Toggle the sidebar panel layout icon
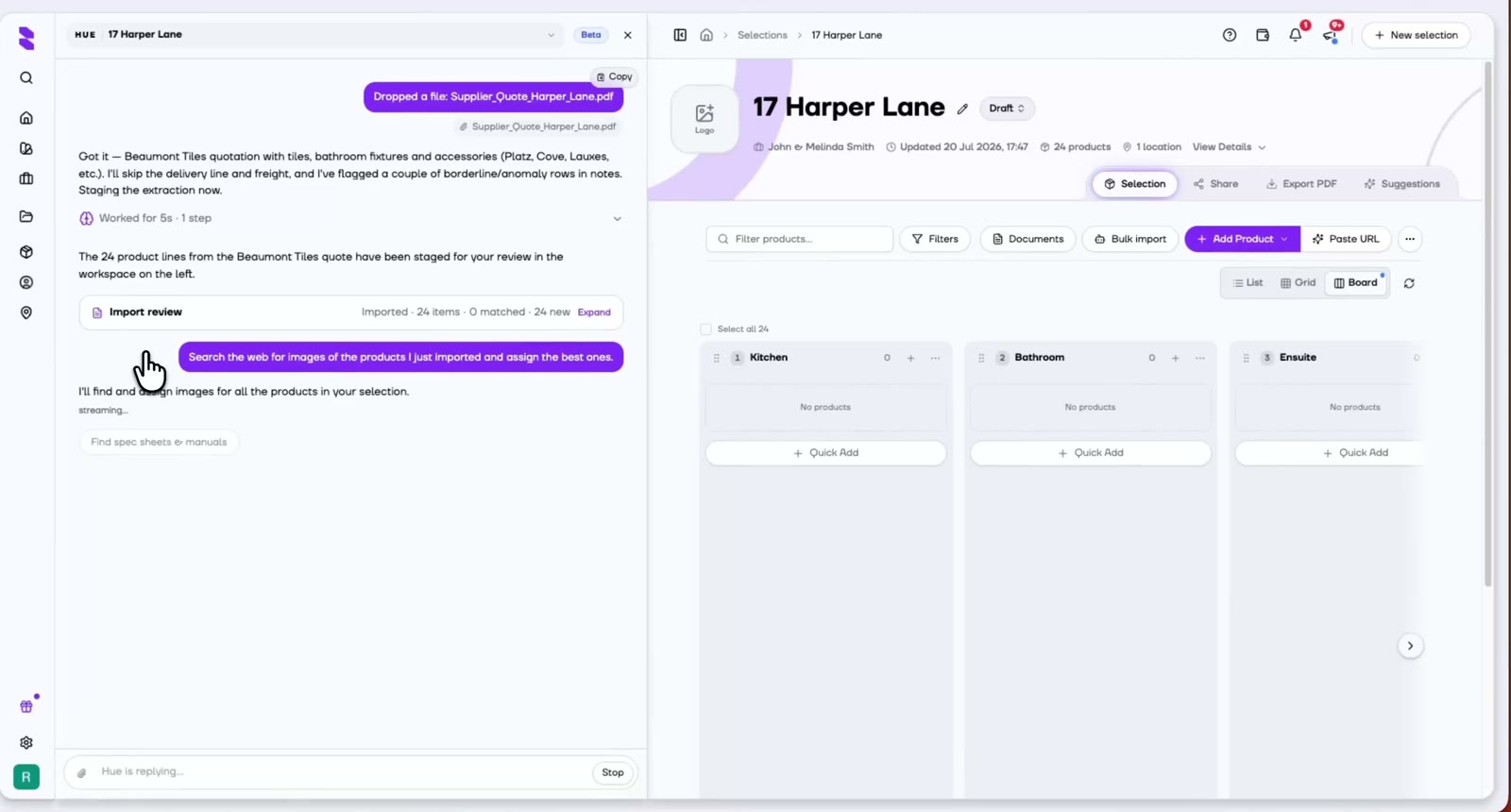Viewport: 1511px width, 812px height. tap(680, 35)
